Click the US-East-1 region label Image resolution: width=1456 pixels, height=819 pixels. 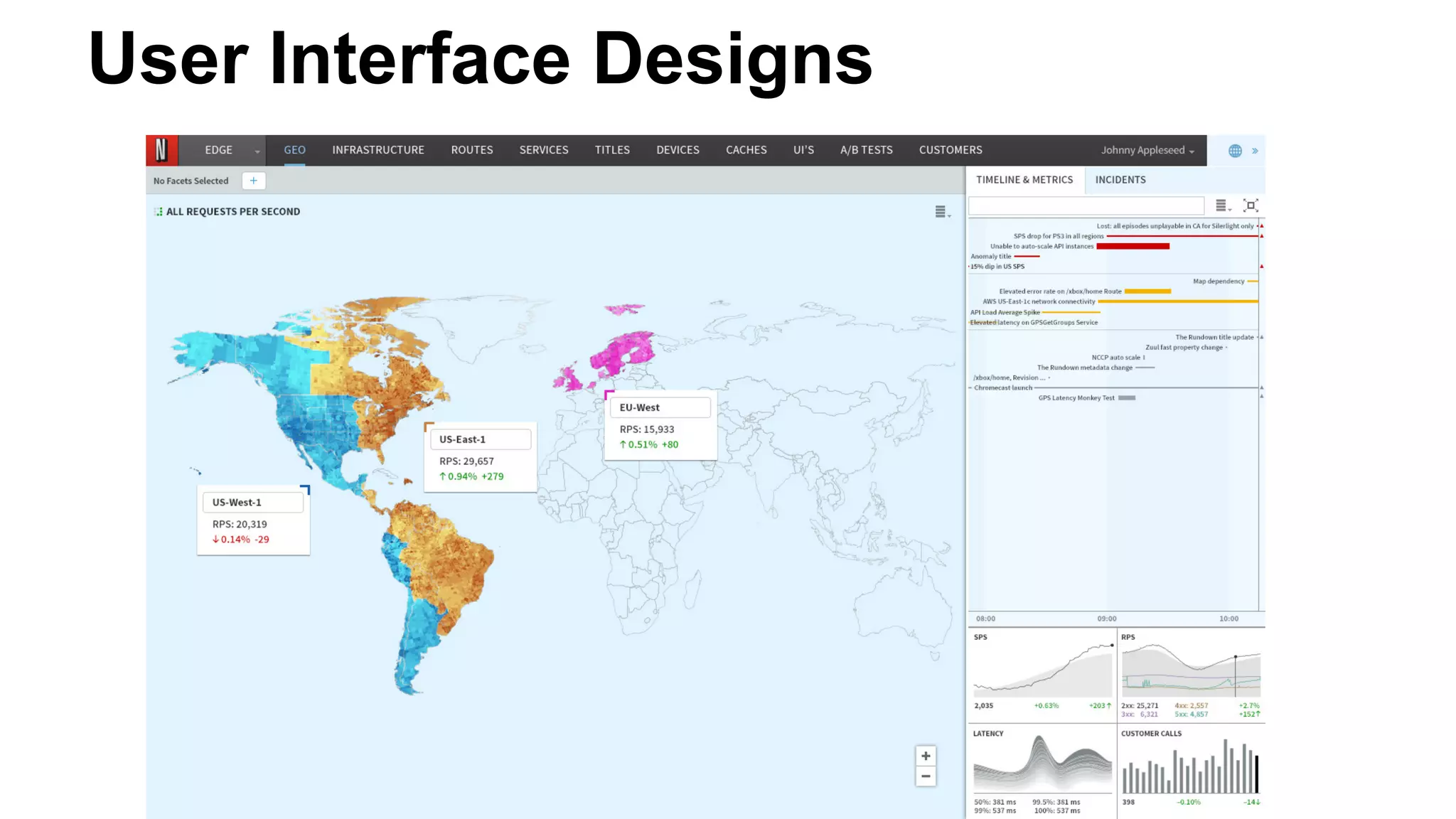coord(481,439)
